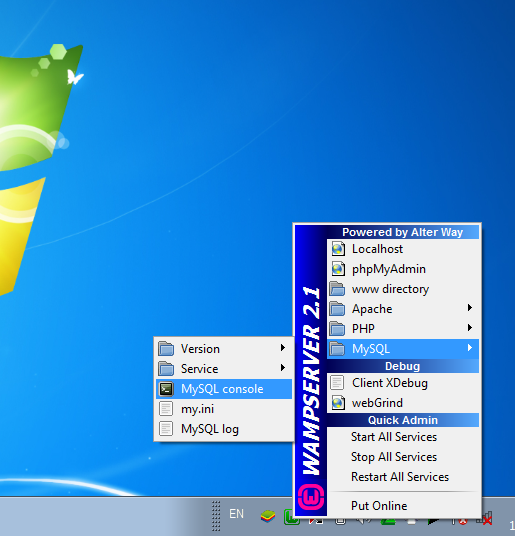Launch phpMyAdmin from the WampServer menu
The width and height of the screenshot is (515, 536).
403,269
